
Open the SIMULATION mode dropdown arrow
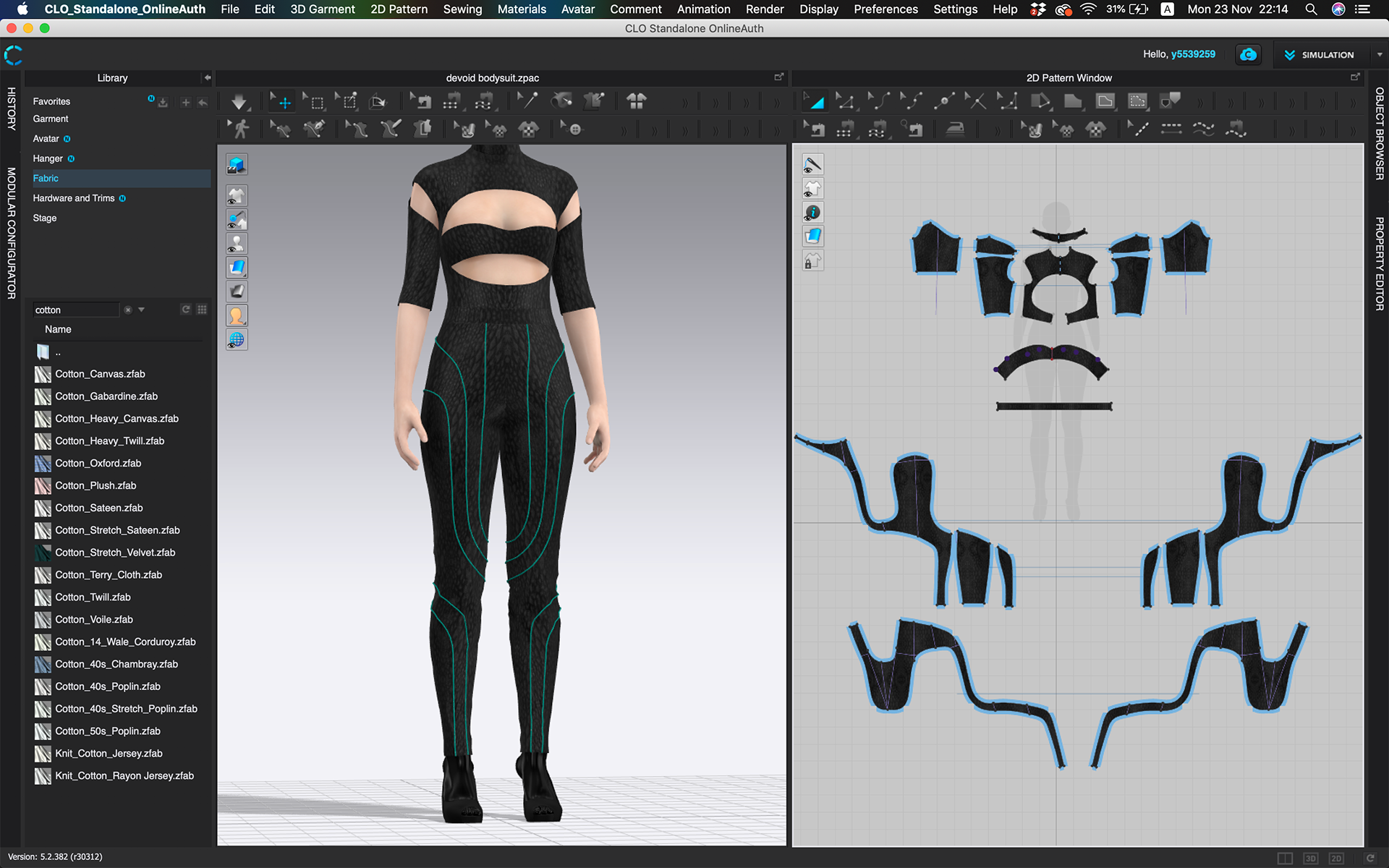coord(1379,55)
